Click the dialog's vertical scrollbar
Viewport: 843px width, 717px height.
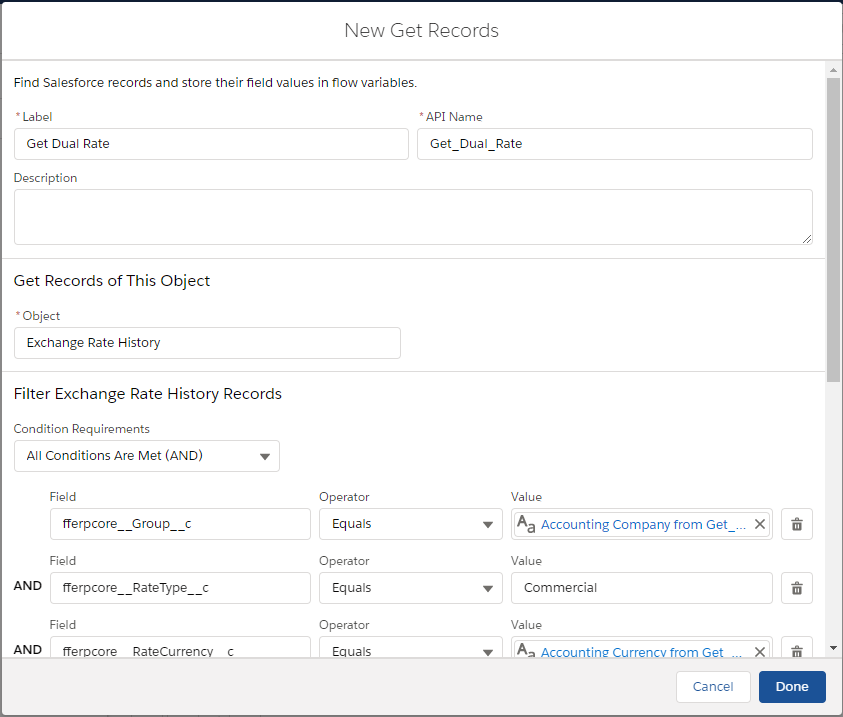point(833,230)
